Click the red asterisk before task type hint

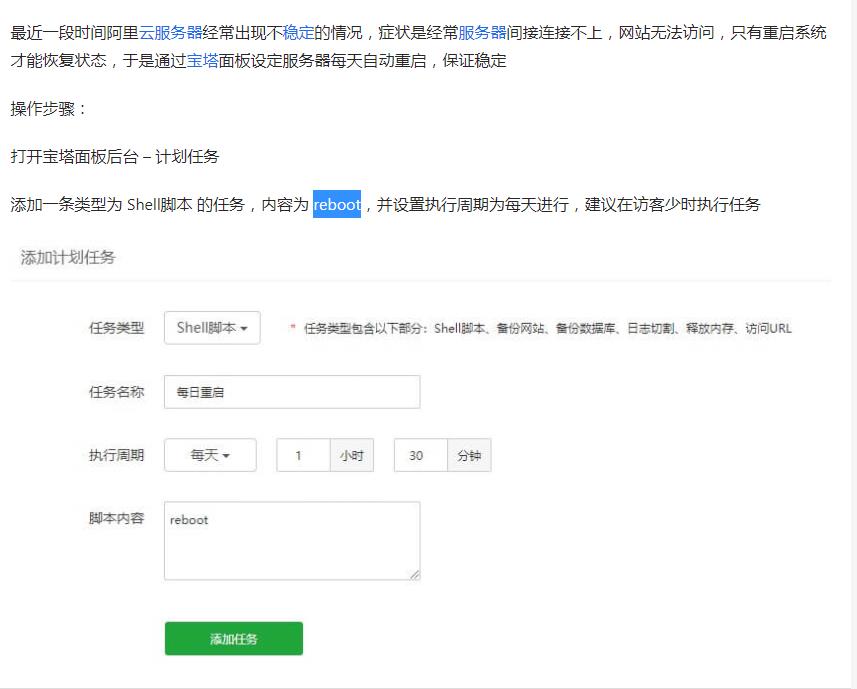coord(293,327)
